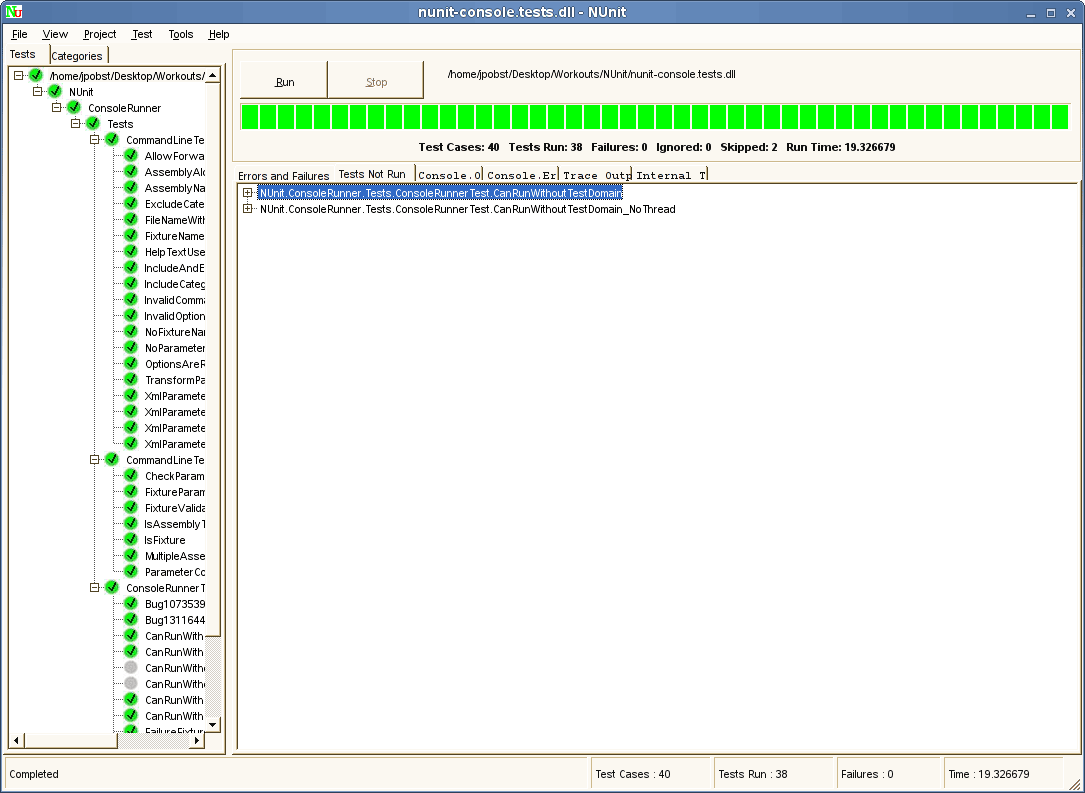The height and width of the screenshot is (793, 1085).
Task: Click the green check for NoFixtureNa
Action: (131, 331)
